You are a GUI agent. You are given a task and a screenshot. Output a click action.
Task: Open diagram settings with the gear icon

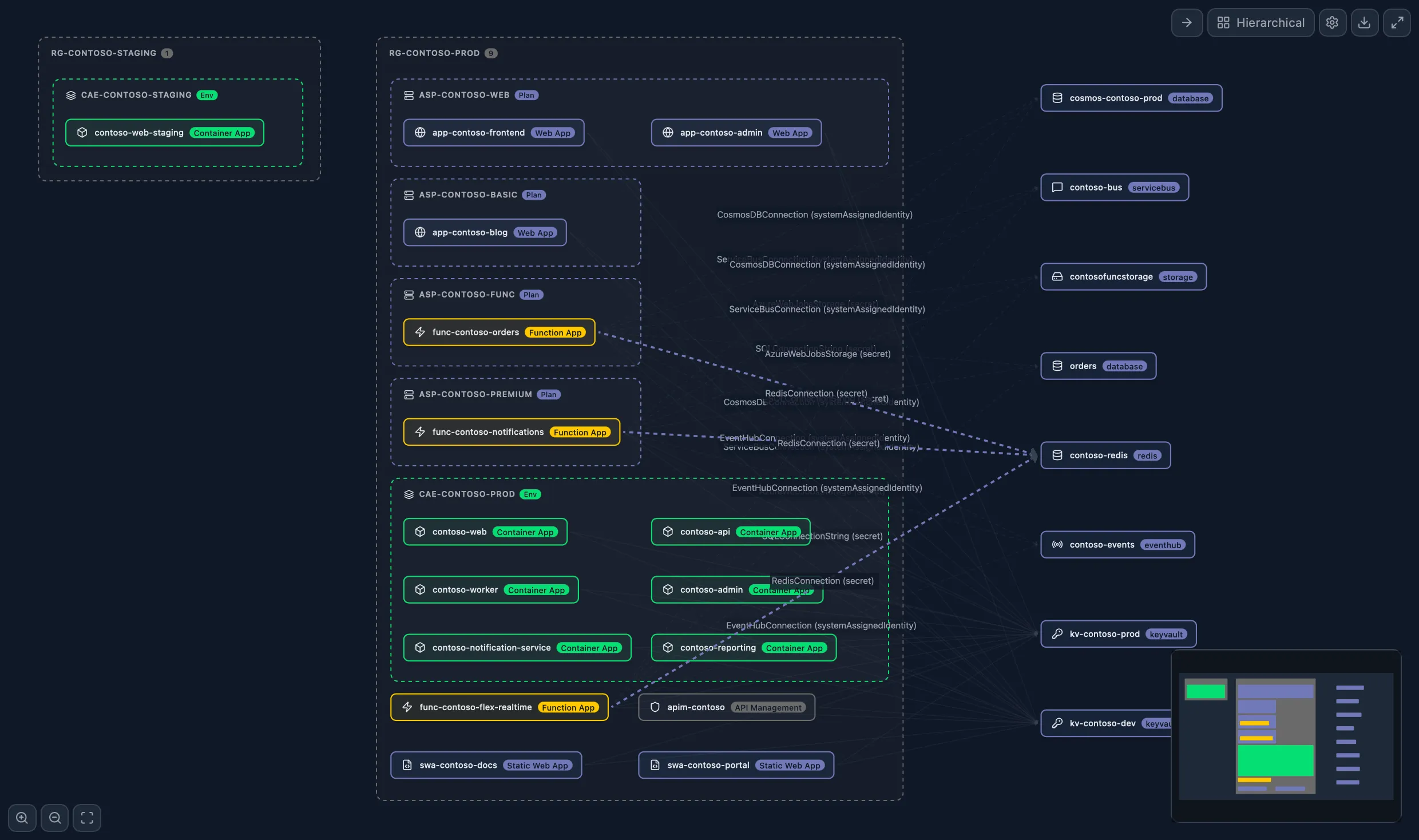tap(1333, 22)
